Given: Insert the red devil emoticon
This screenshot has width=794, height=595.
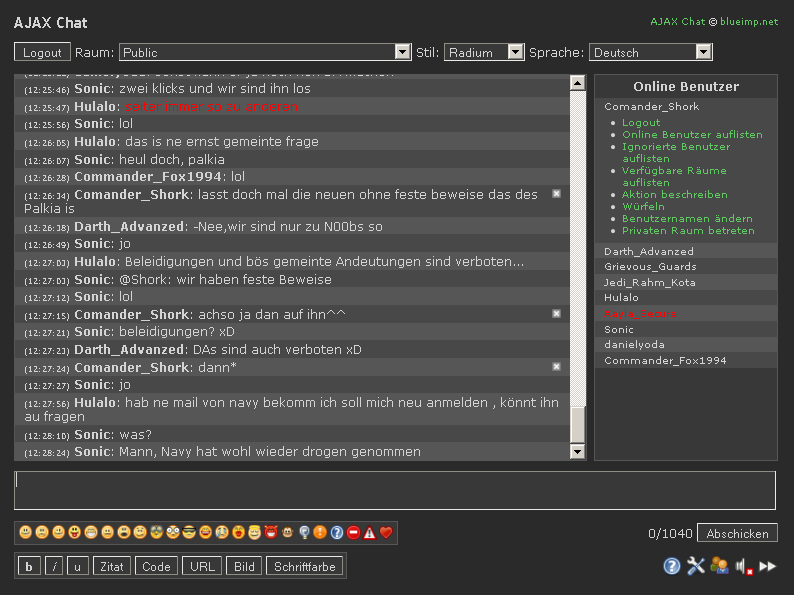Looking at the screenshot, I should tap(271, 532).
